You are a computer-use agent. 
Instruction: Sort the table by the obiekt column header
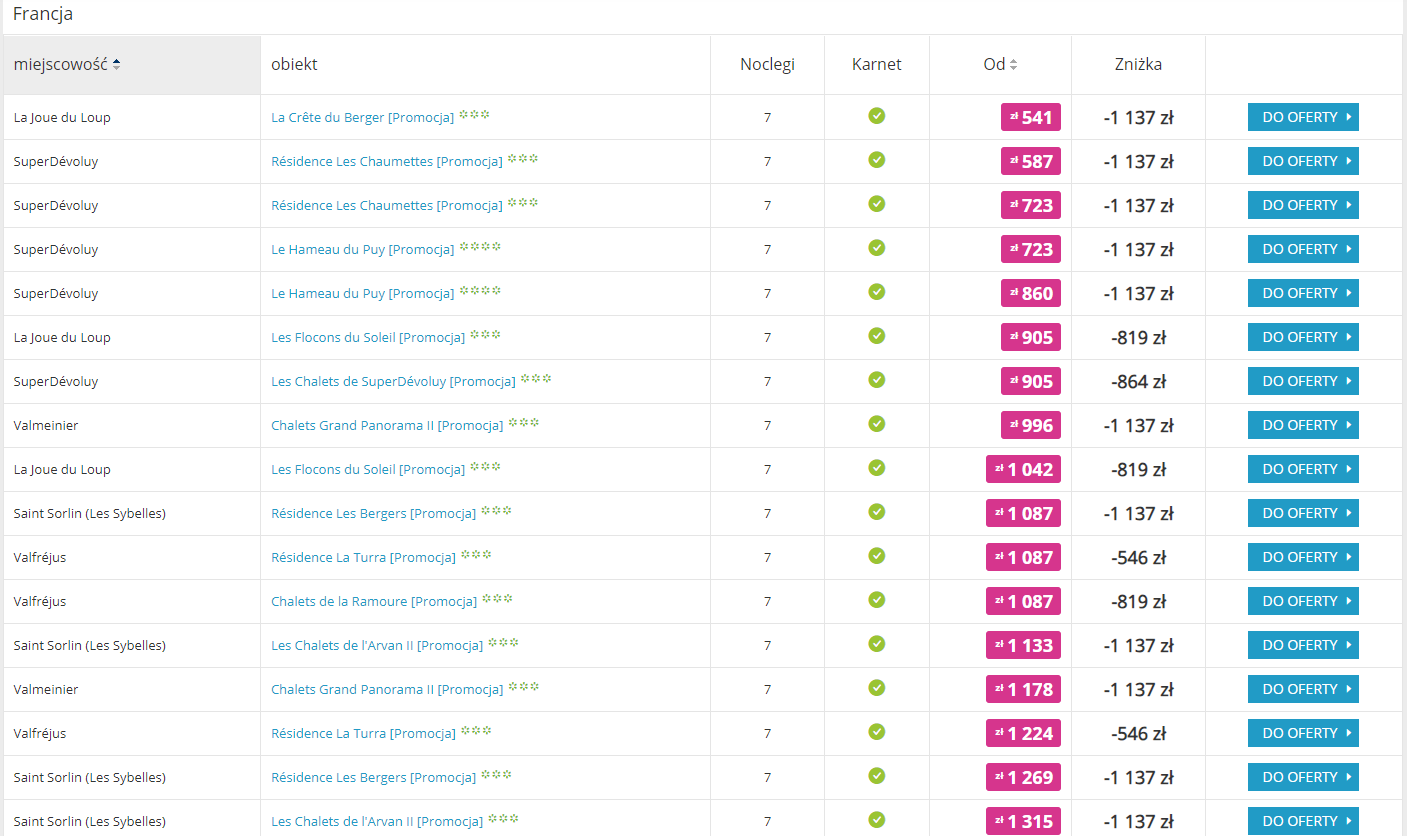pos(294,65)
